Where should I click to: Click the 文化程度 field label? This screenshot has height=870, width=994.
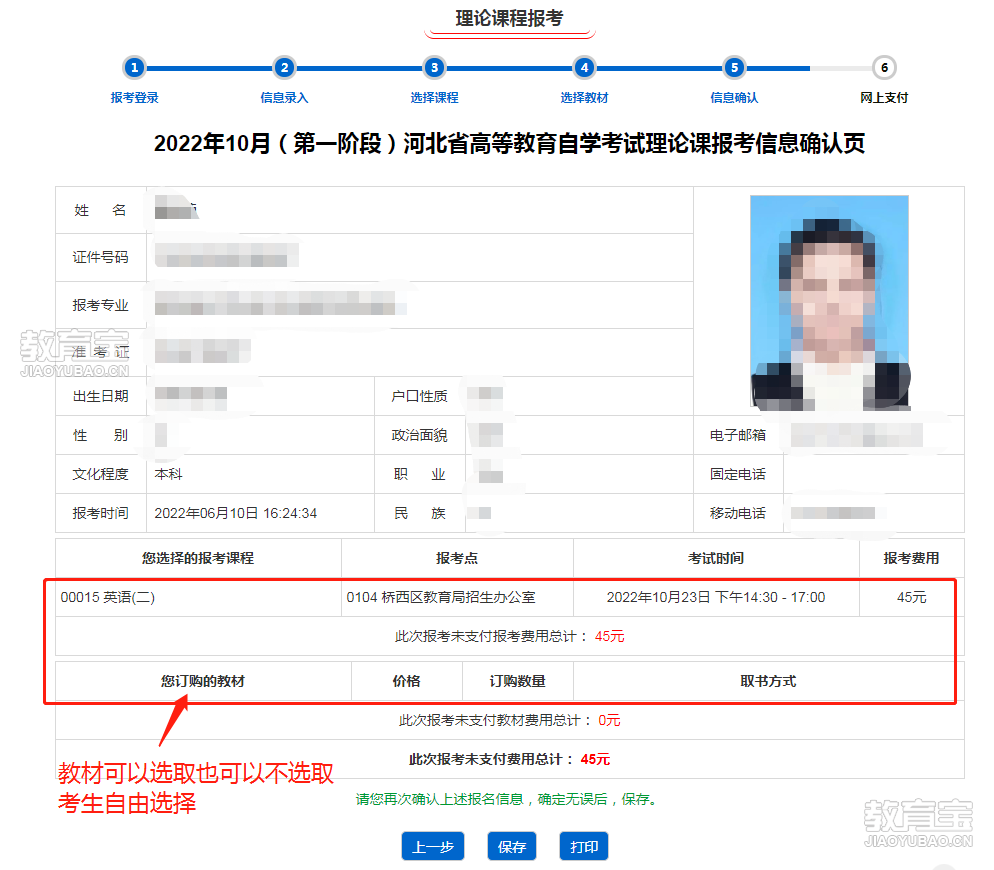click(100, 474)
